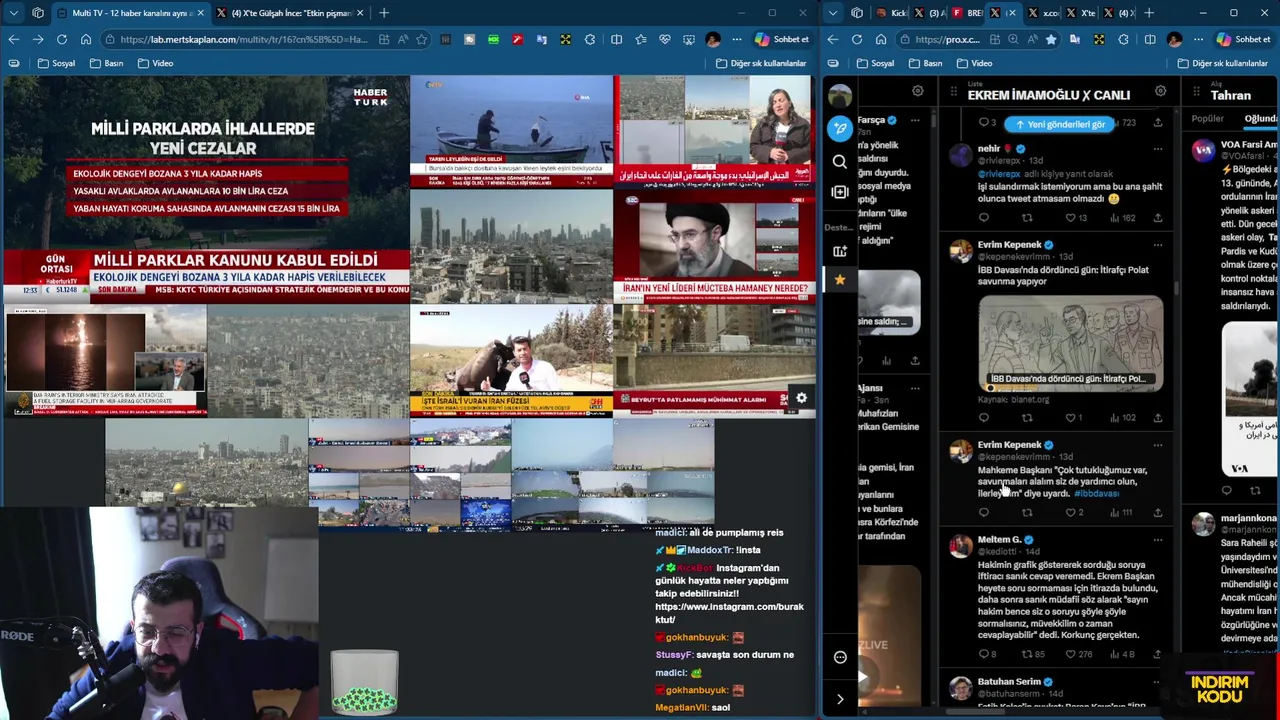Open tab list dropdown in right browser

[x=833, y=13]
